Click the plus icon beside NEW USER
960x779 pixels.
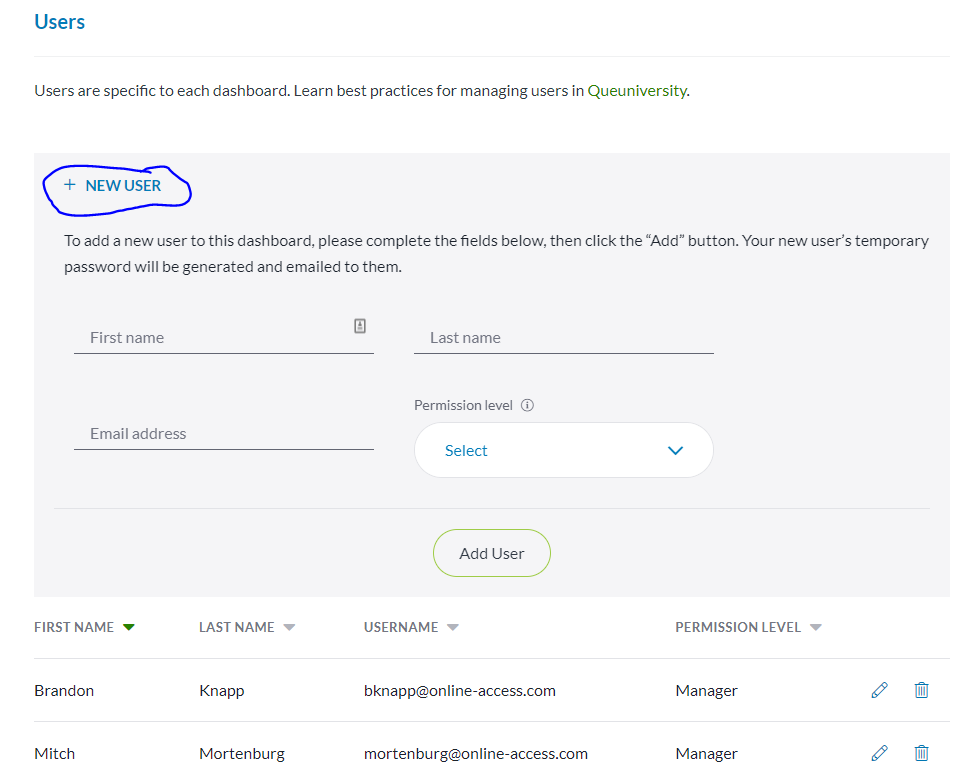pyautogui.click(x=70, y=185)
